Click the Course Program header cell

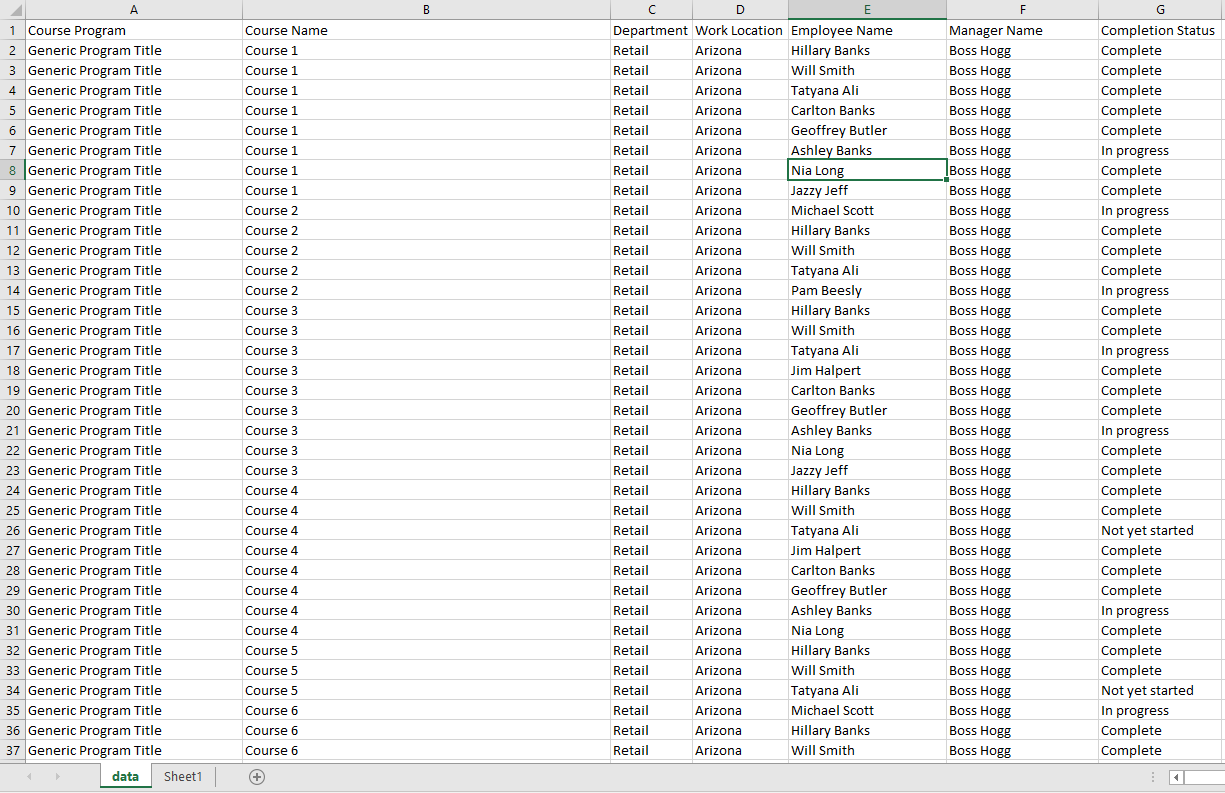pyautogui.click(x=134, y=30)
